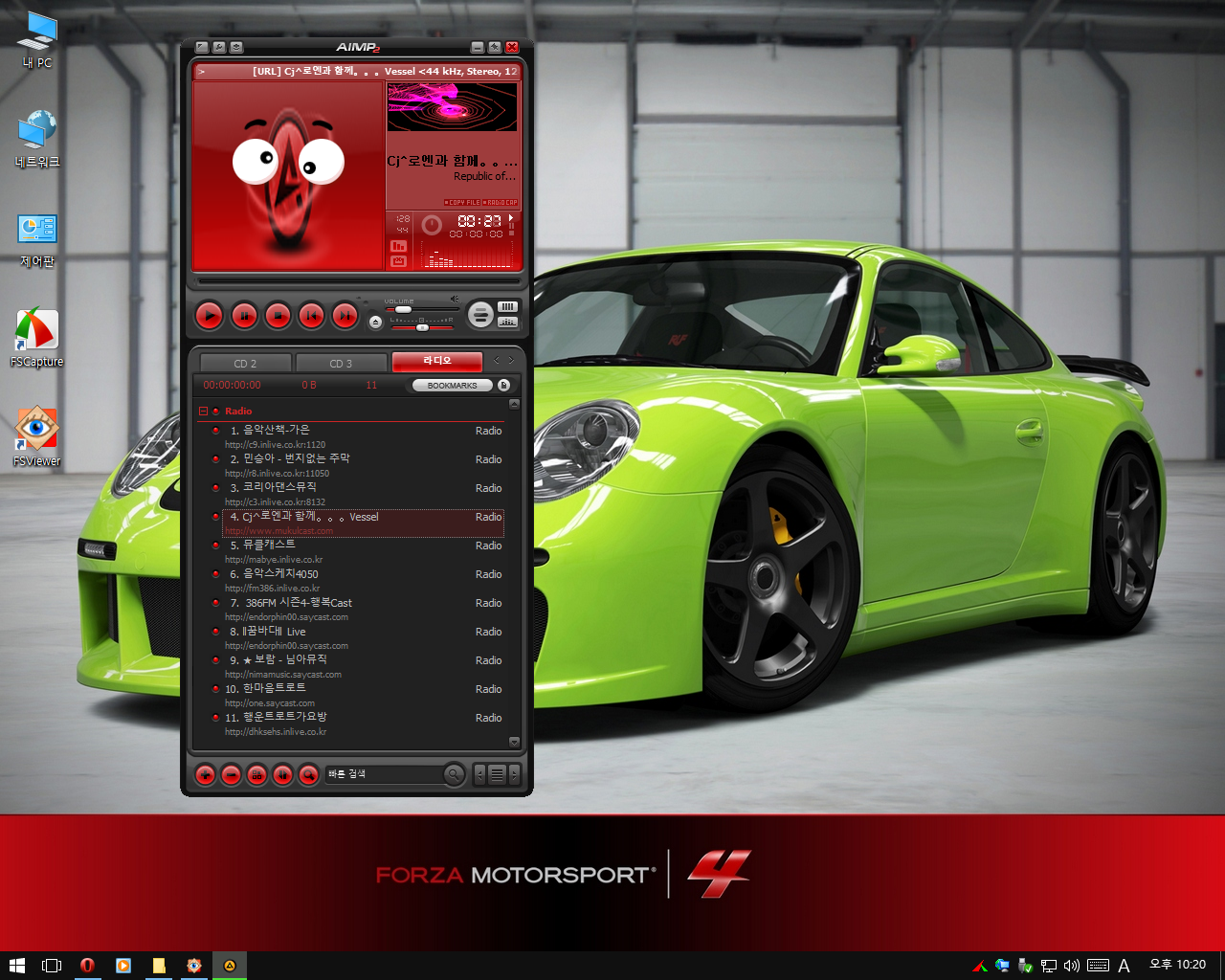1225x980 pixels.
Task: Open playlist sort/manage grid icon
Action: (256, 774)
